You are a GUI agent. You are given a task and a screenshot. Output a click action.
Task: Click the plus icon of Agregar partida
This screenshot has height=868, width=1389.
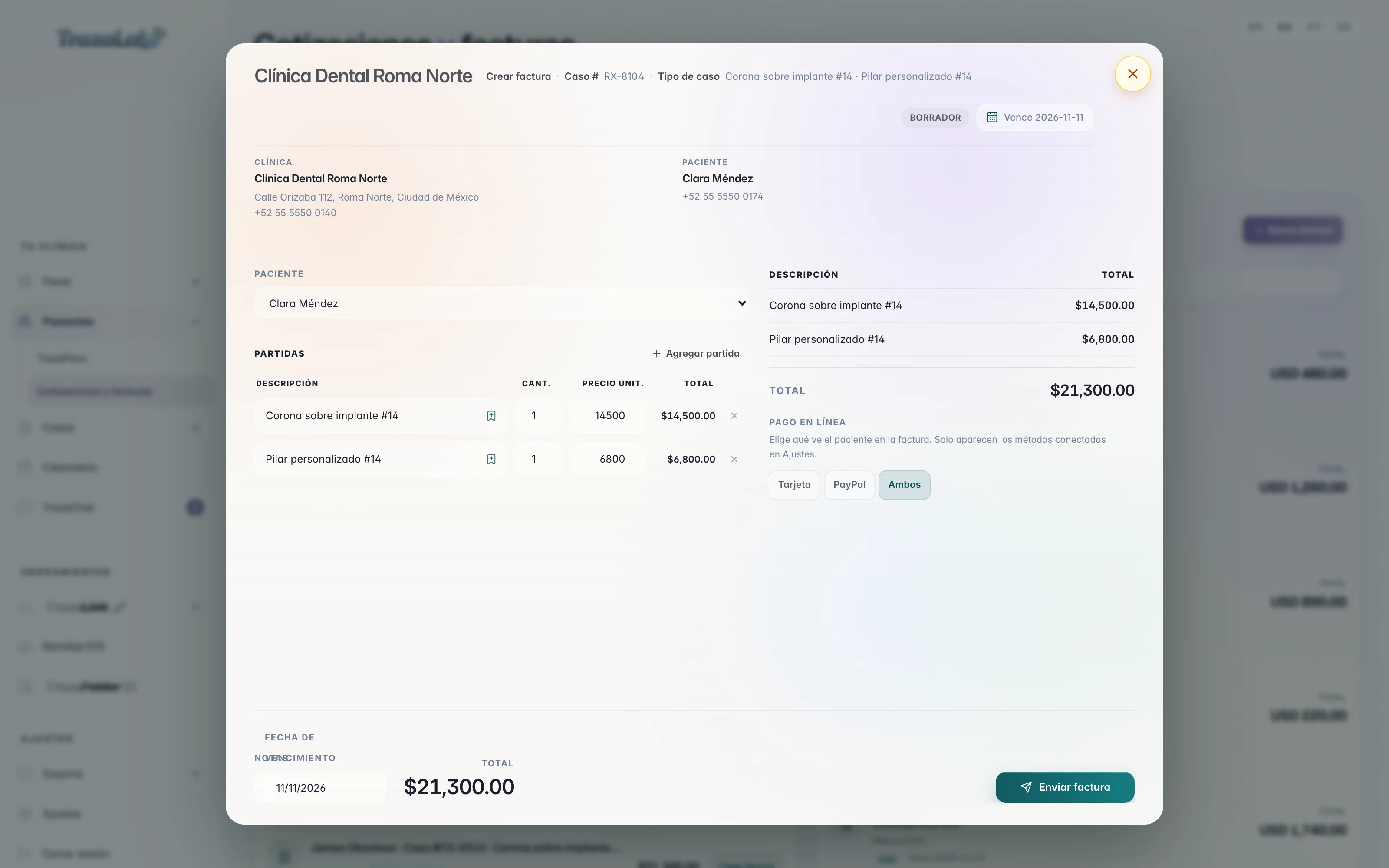(x=657, y=354)
